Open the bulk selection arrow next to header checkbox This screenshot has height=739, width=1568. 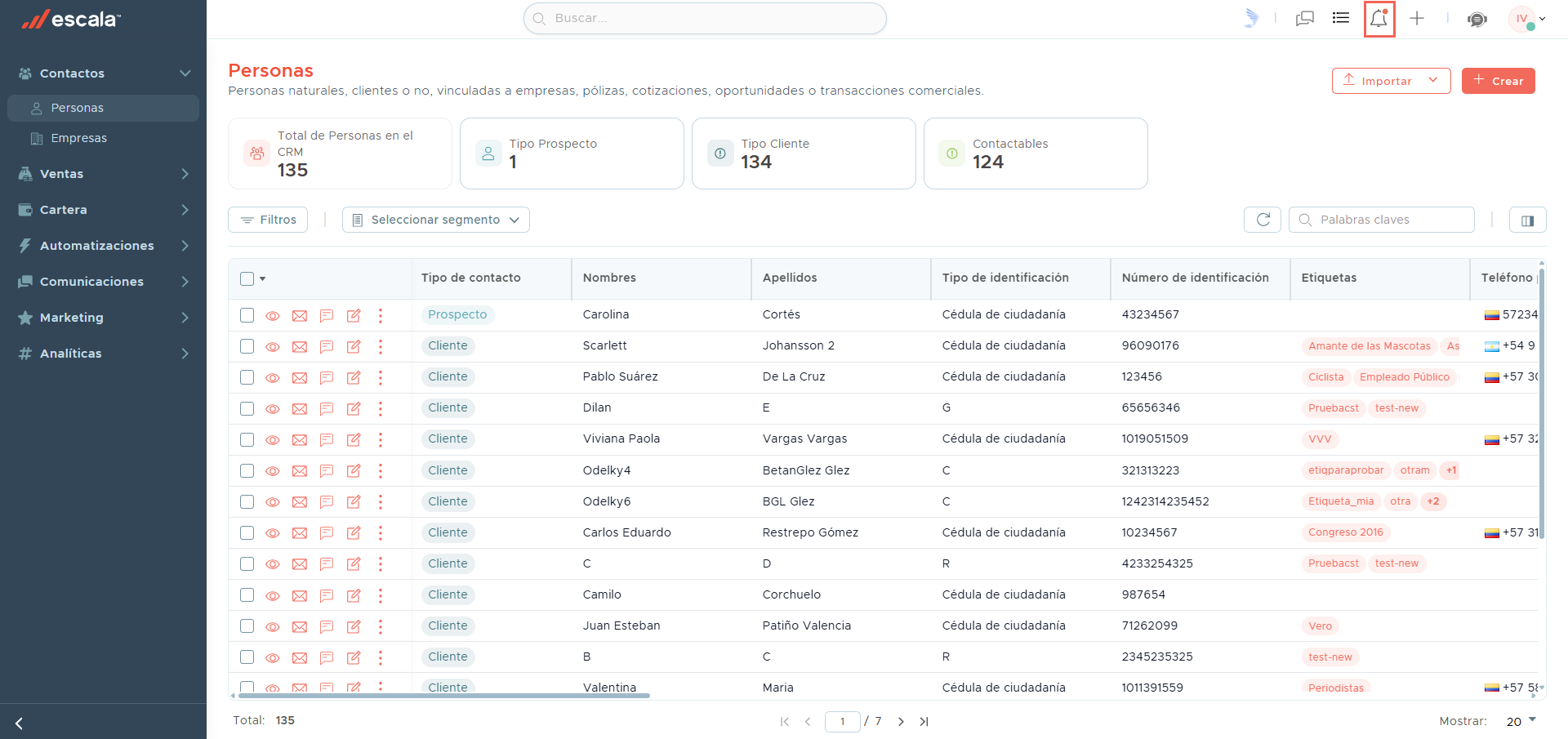pos(263,278)
